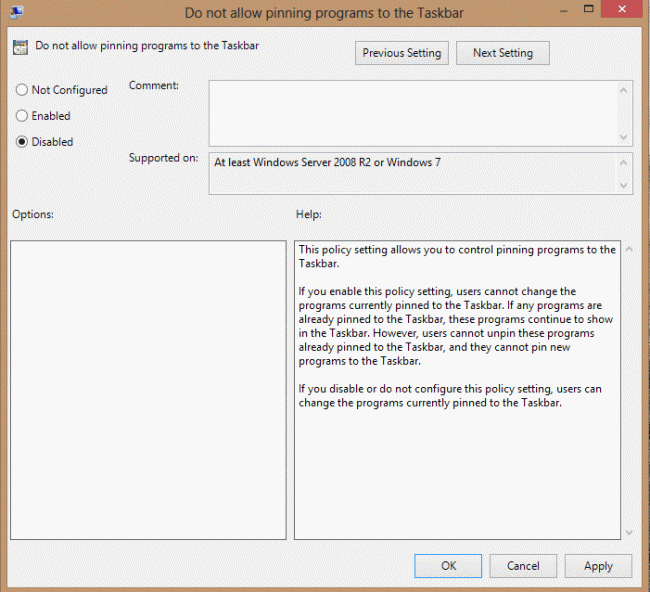Minimize the policy dialog window
This screenshot has width=650, height=592.
pyautogui.click(x=563, y=10)
